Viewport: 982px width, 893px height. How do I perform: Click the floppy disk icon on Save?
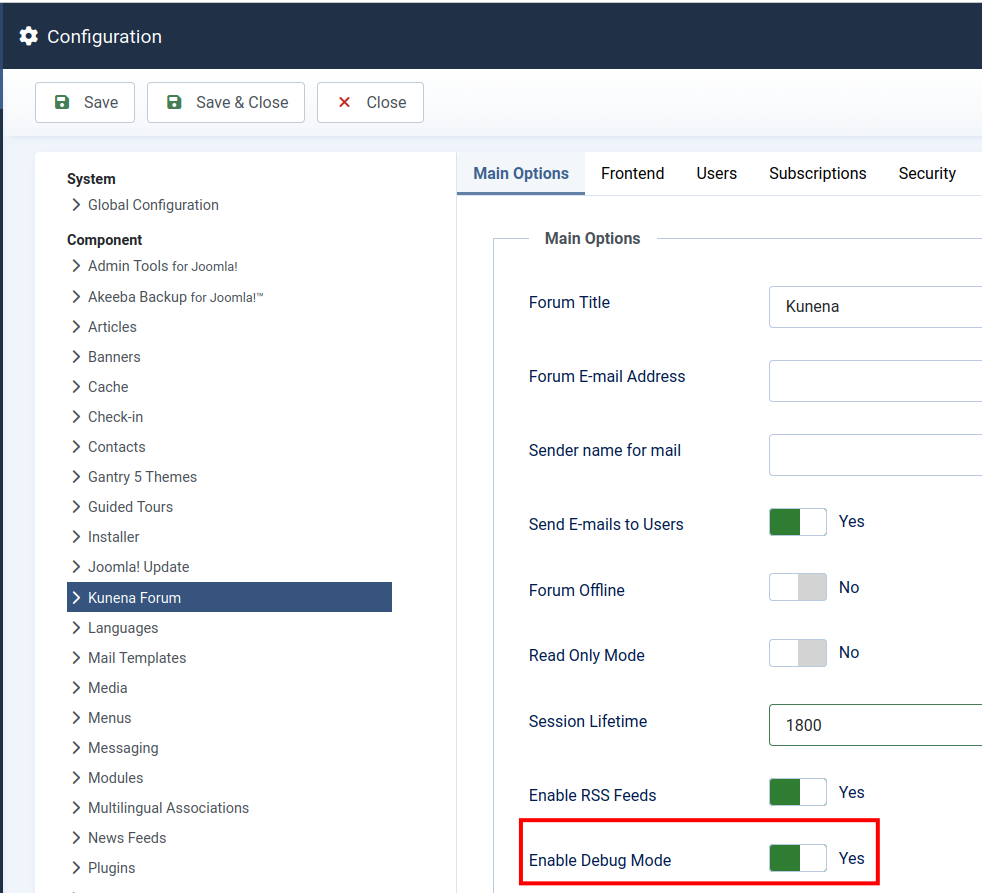[62, 102]
